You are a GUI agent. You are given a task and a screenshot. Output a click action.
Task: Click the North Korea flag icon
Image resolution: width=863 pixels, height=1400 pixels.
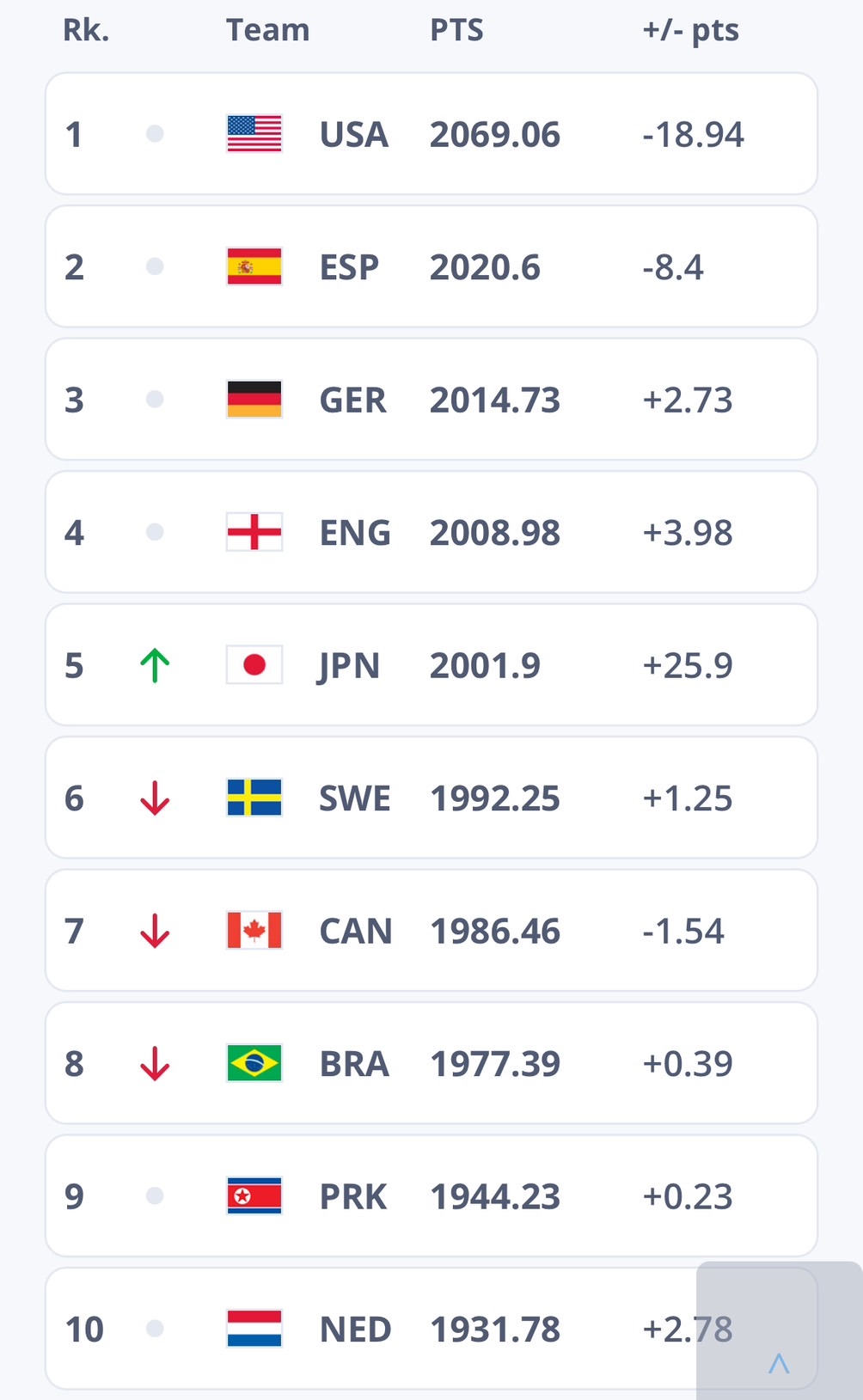254,1196
